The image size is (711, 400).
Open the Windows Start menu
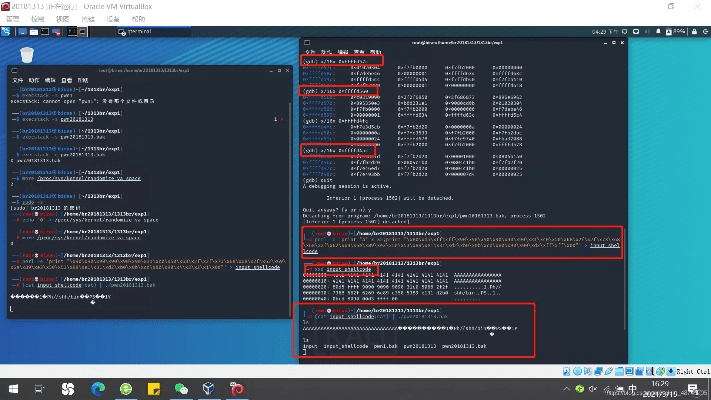14,388
